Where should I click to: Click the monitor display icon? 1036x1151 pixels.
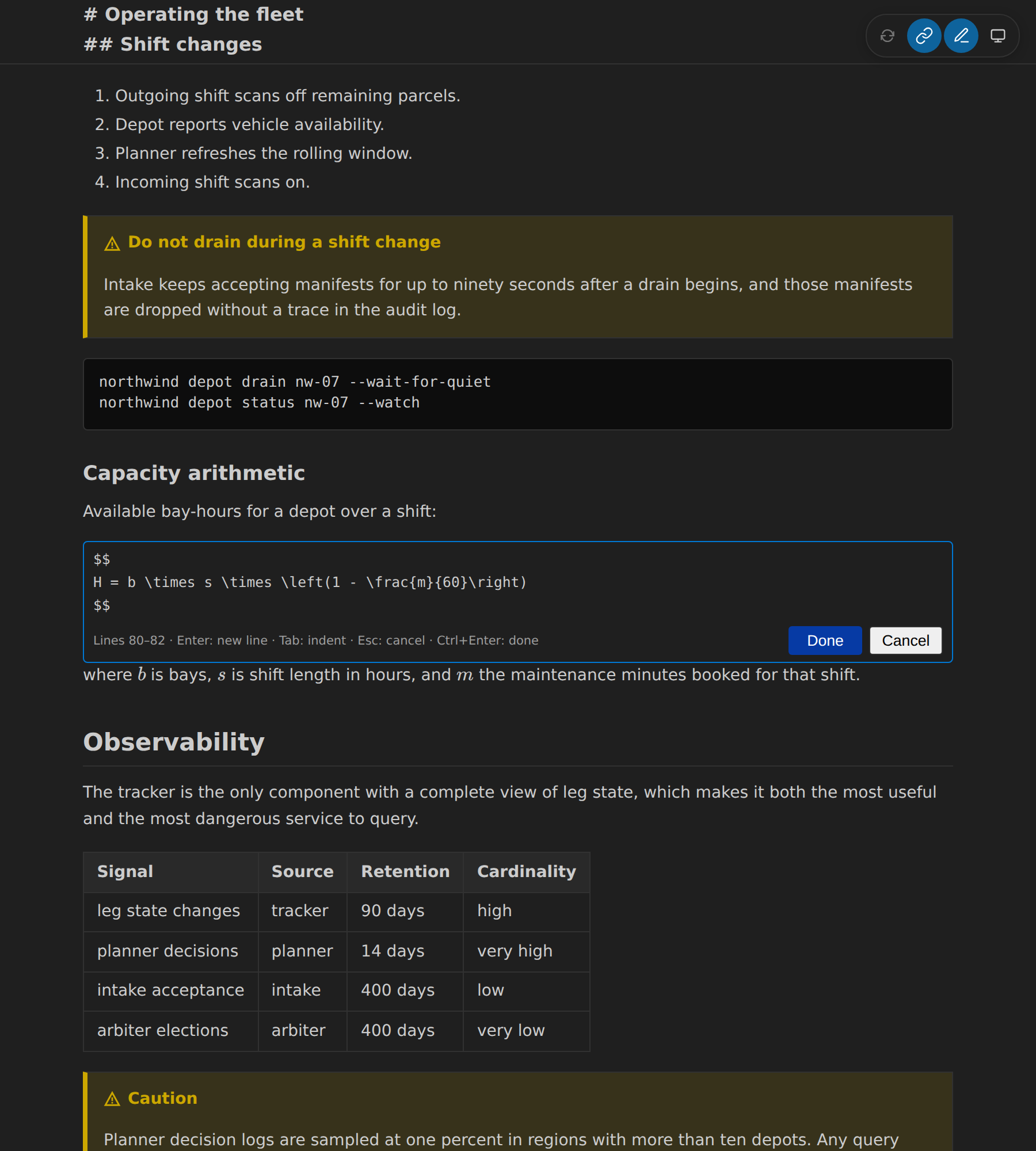[x=997, y=36]
